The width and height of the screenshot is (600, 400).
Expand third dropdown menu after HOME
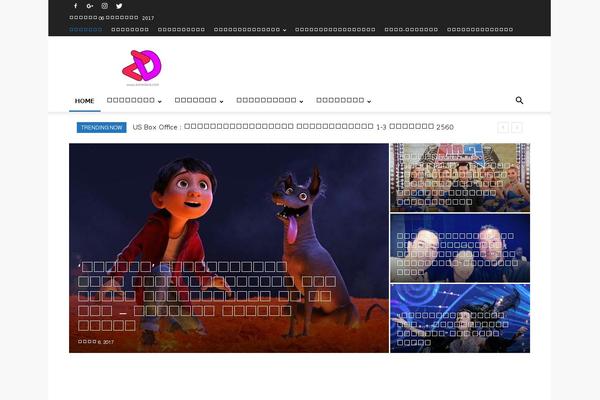click(270, 101)
